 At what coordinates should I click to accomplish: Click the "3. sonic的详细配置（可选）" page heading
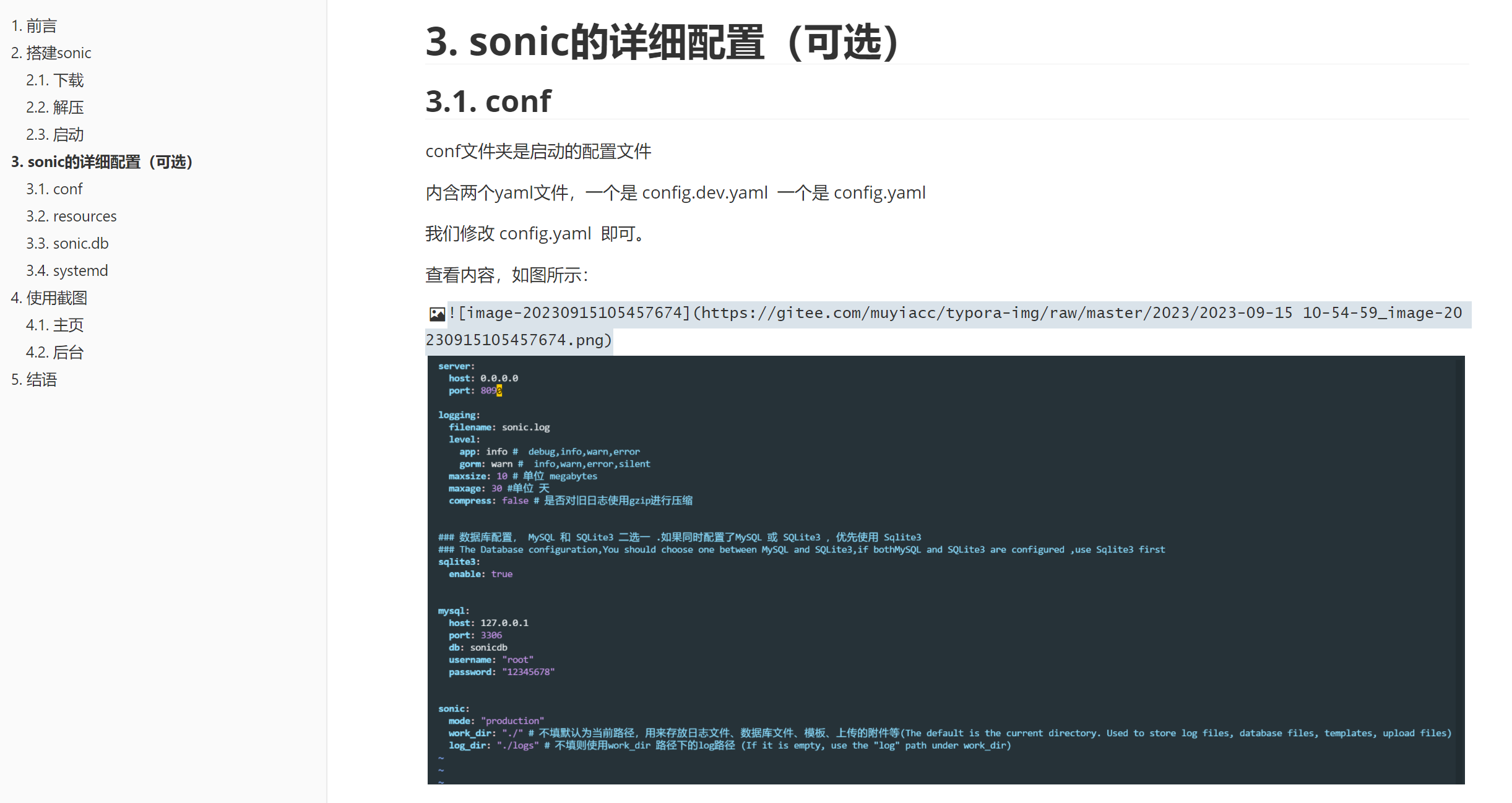pos(661,42)
